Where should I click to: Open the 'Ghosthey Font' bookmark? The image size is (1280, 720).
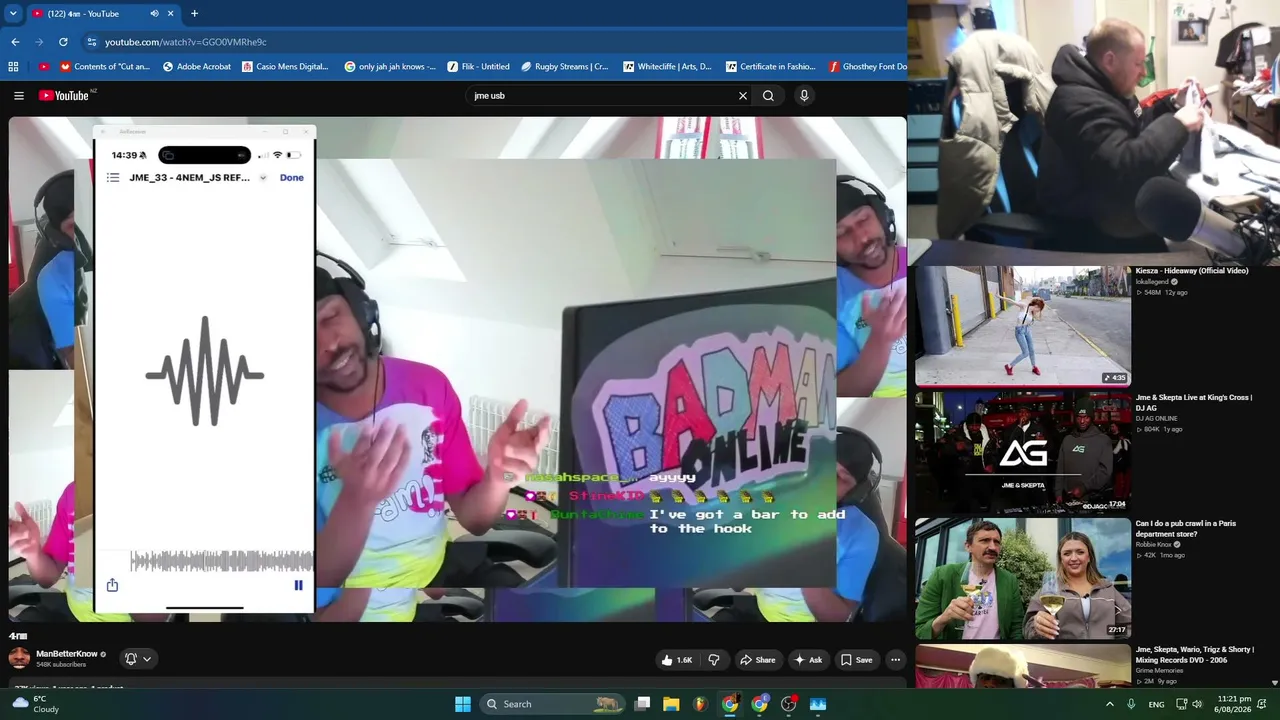pos(867,67)
